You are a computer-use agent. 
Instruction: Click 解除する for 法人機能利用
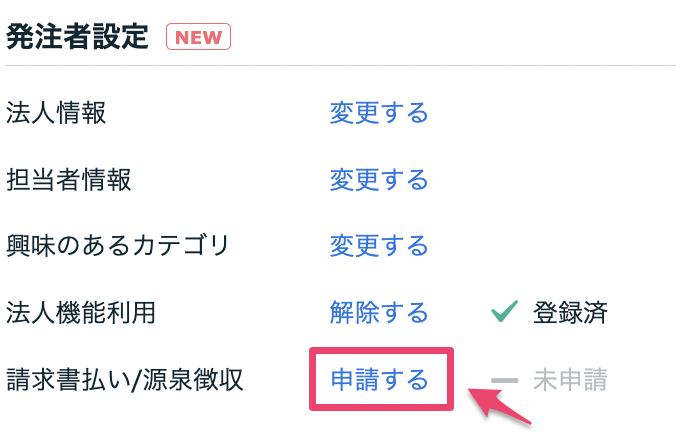coord(379,313)
